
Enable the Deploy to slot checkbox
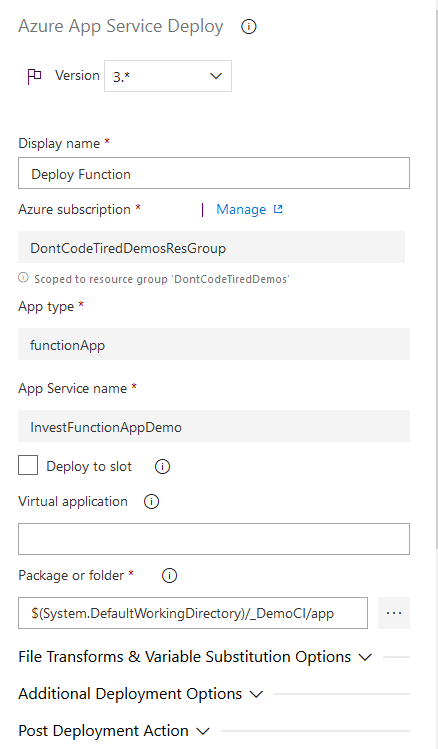pyautogui.click(x=28, y=465)
